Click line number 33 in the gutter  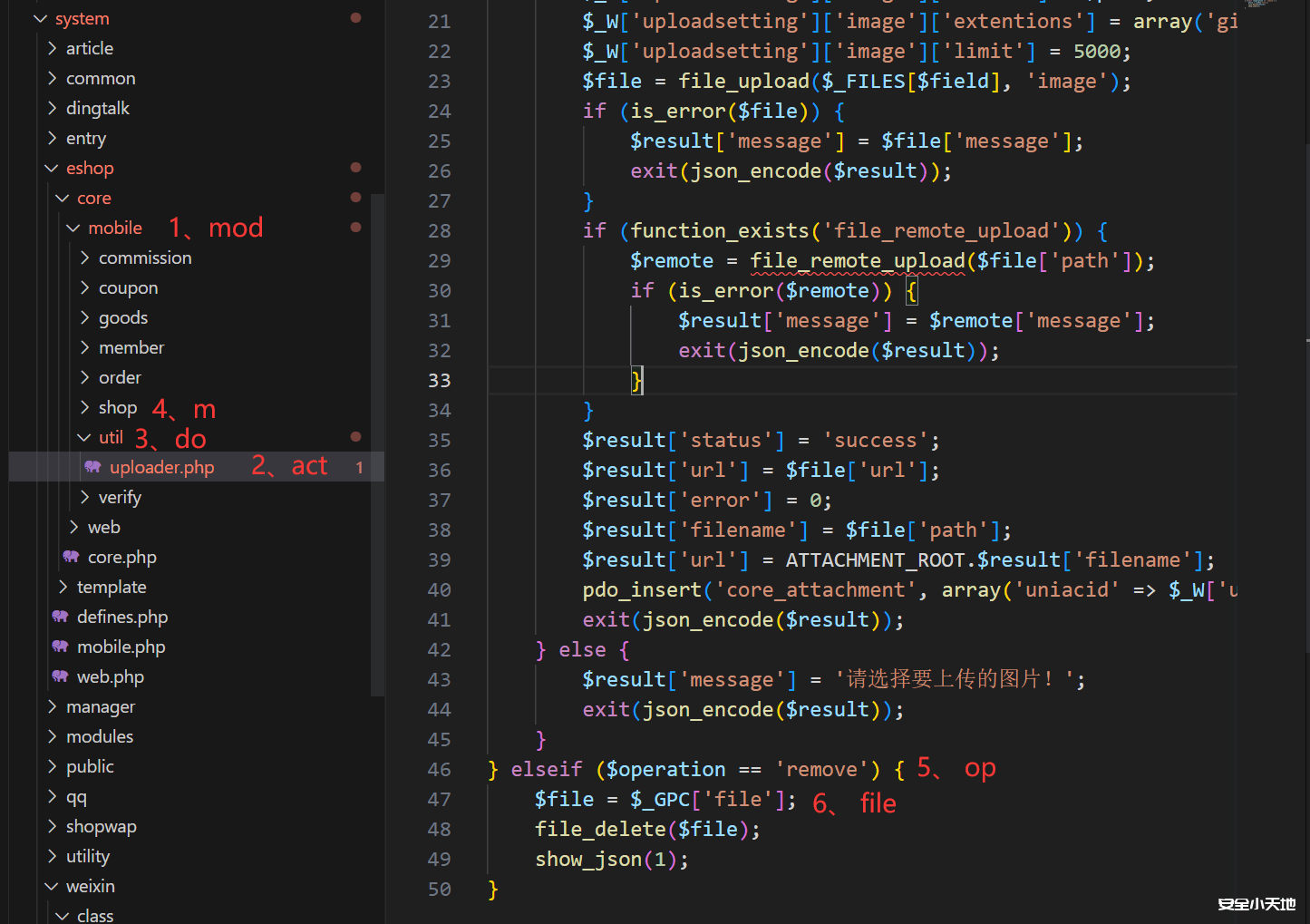pos(439,380)
